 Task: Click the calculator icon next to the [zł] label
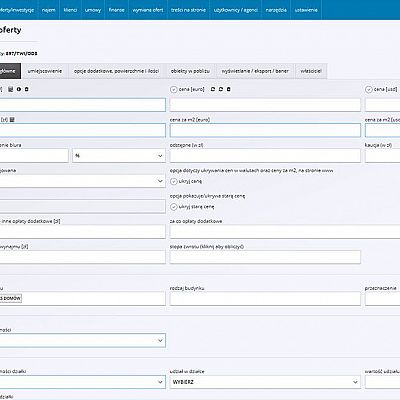[12, 119]
